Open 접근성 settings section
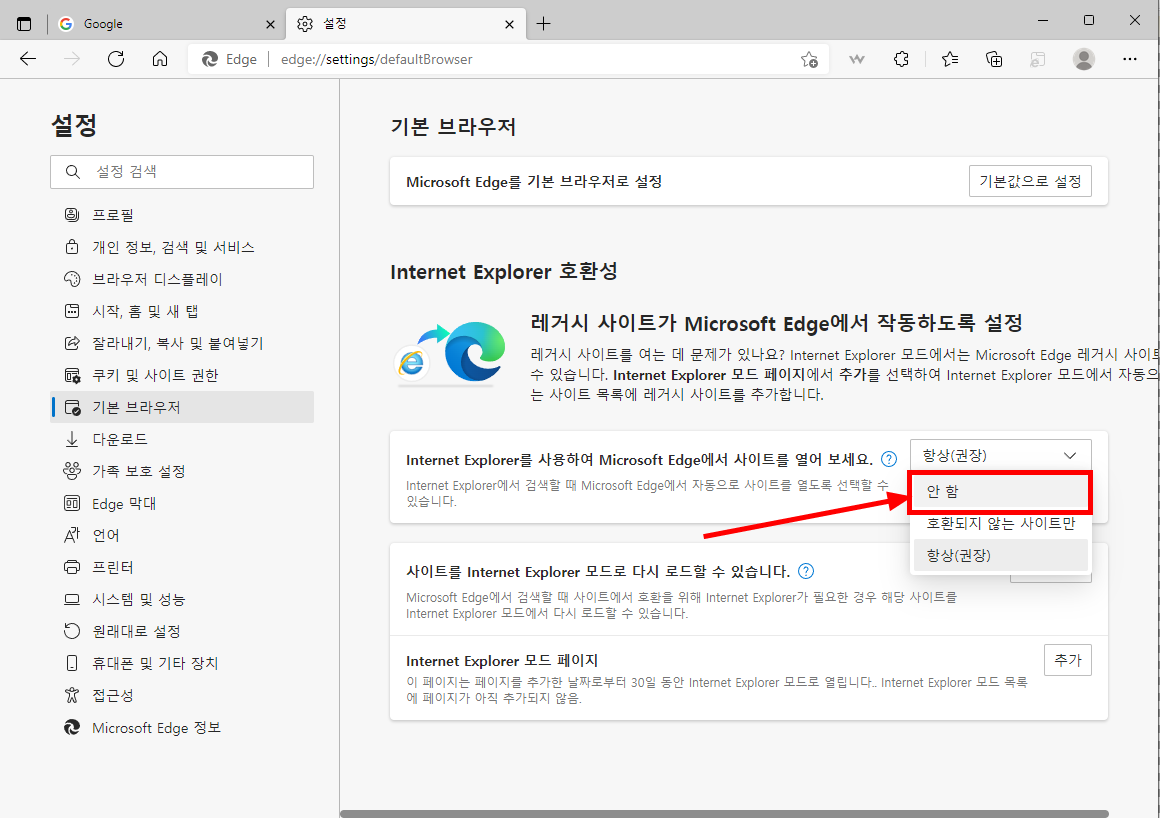 point(182,695)
